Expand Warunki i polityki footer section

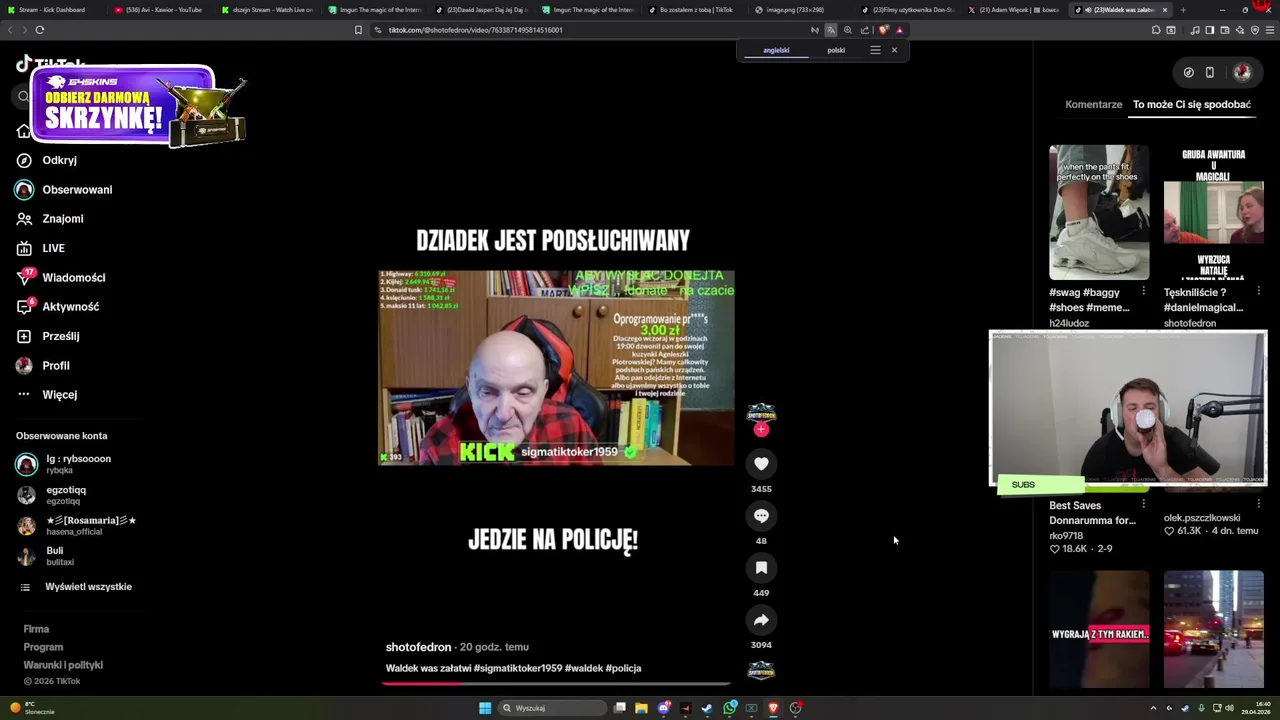click(63, 665)
